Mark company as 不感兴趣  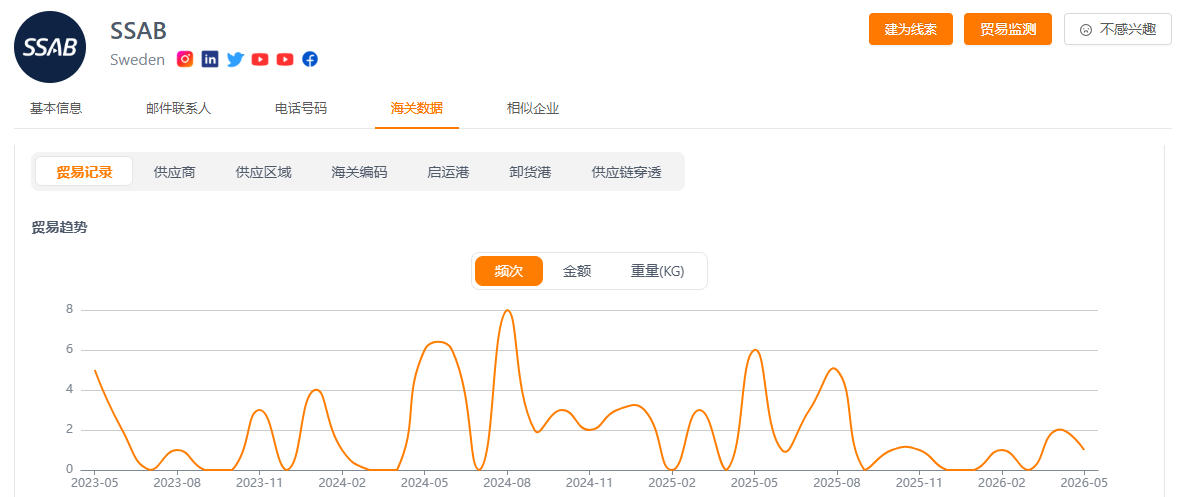click(1118, 29)
